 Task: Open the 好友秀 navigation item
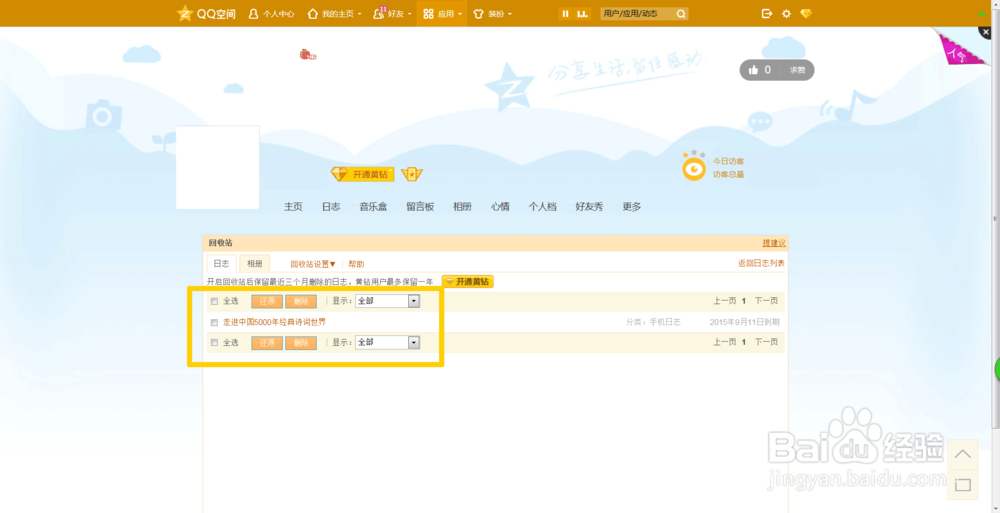point(589,207)
